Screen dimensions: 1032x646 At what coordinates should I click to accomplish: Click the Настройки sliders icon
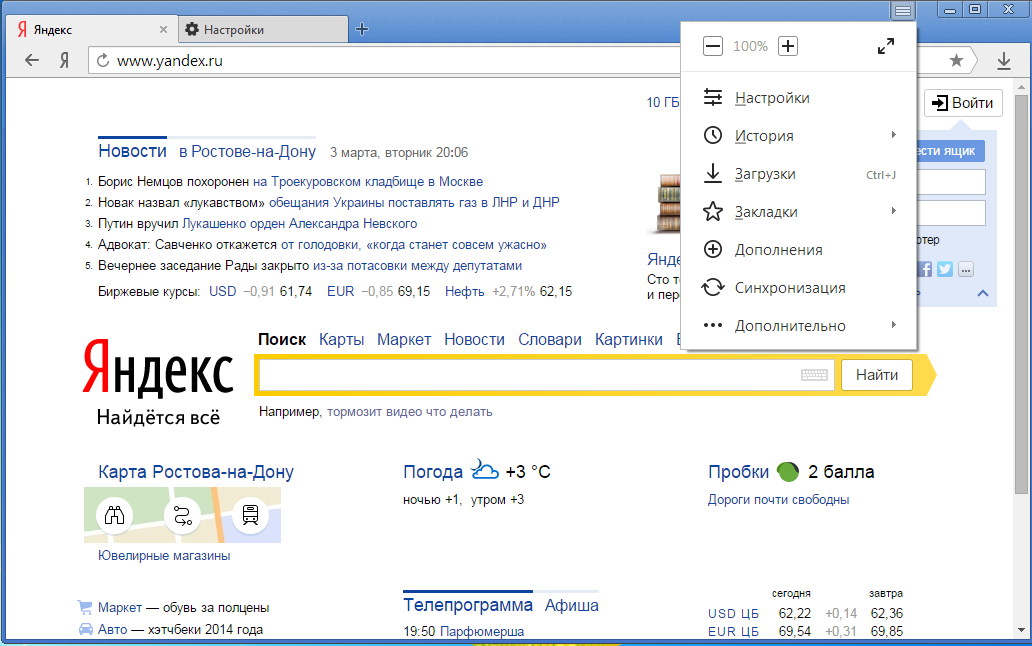pyautogui.click(x=713, y=97)
